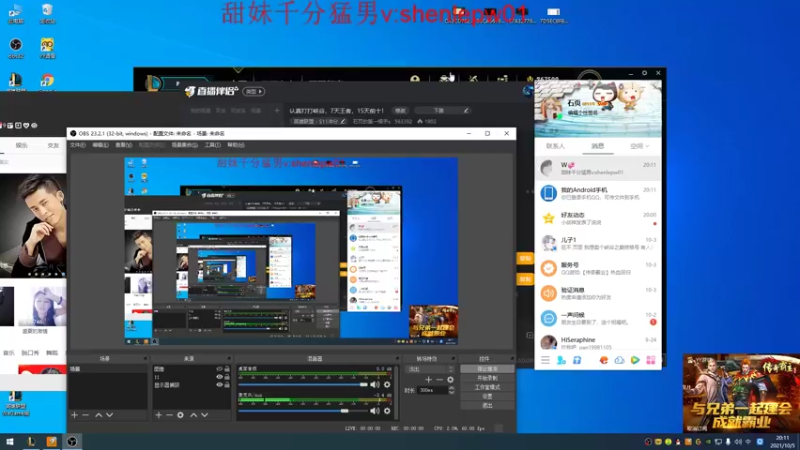The height and width of the screenshot is (450, 800).
Task: Open QQ cloud icon in bottom bar
Action: pyautogui.click(x=619, y=360)
